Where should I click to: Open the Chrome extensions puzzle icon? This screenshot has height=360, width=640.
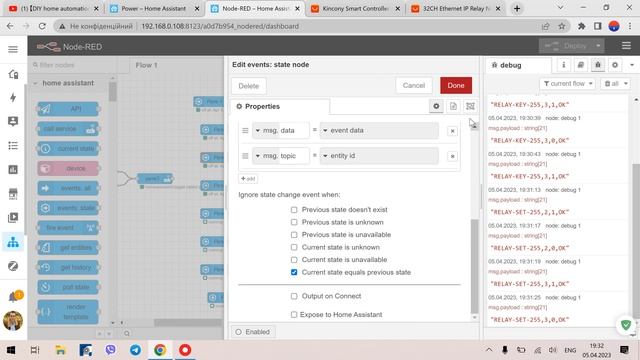tap(581, 26)
